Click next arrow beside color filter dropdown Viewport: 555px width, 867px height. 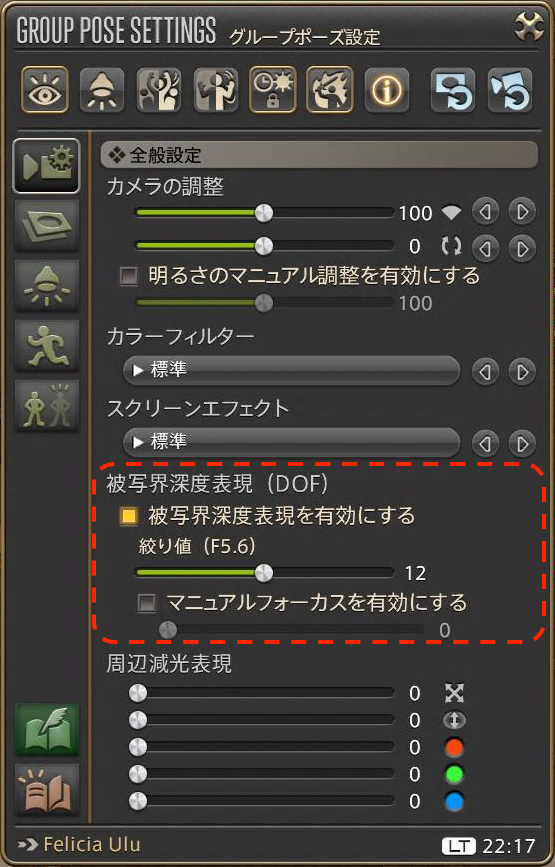click(x=522, y=372)
